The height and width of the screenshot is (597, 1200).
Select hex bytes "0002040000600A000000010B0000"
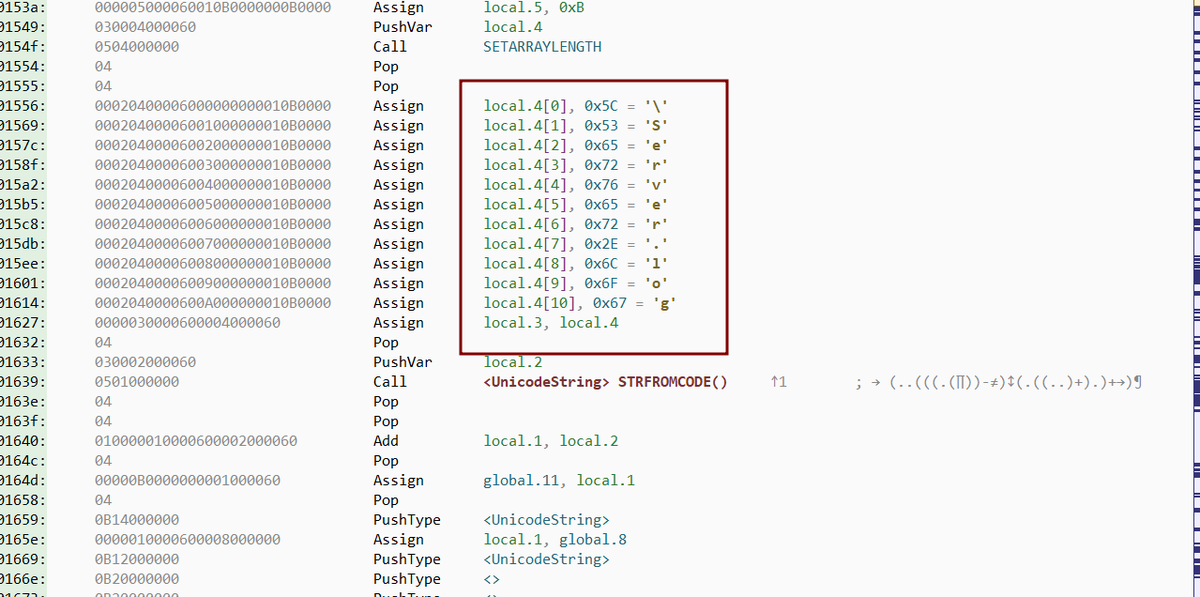[212, 303]
